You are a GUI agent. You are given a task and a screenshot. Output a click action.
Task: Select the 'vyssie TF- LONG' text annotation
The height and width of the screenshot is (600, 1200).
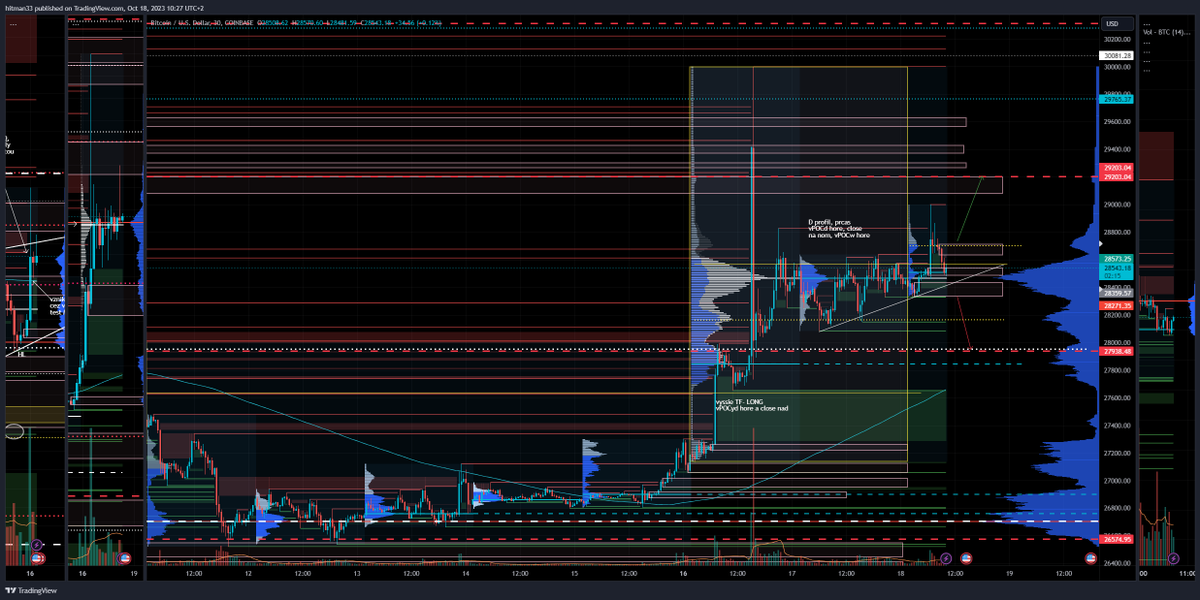pyautogui.click(x=739, y=401)
